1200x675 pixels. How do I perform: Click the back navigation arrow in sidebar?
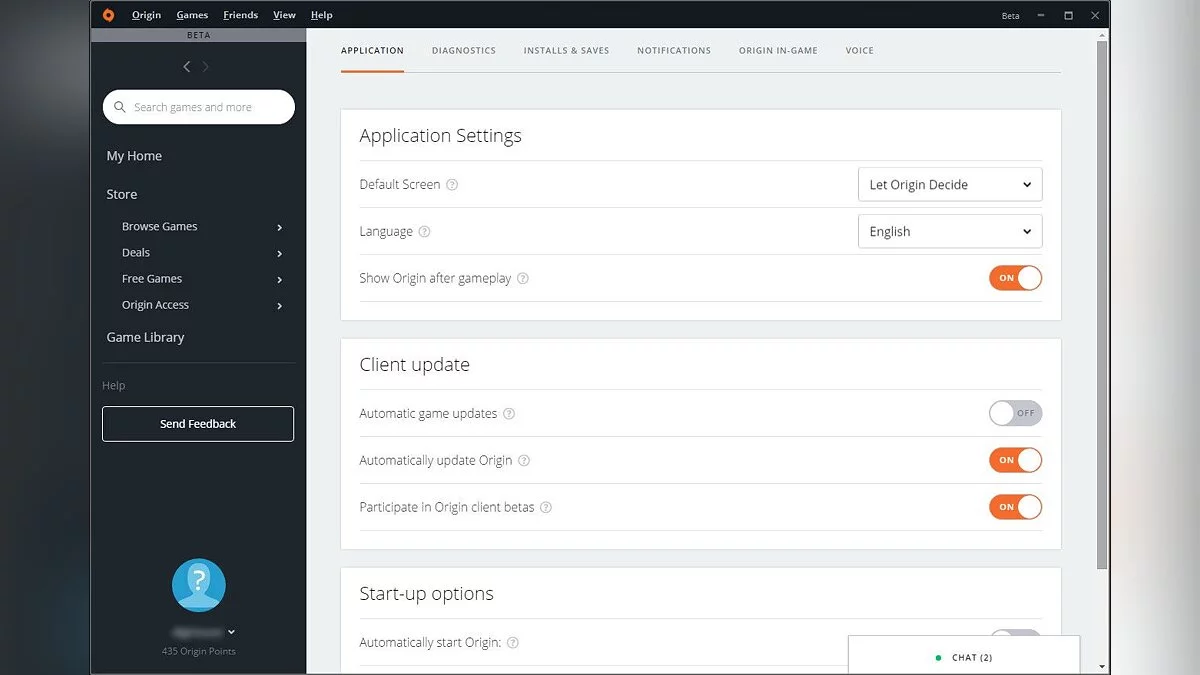point(186,67)
